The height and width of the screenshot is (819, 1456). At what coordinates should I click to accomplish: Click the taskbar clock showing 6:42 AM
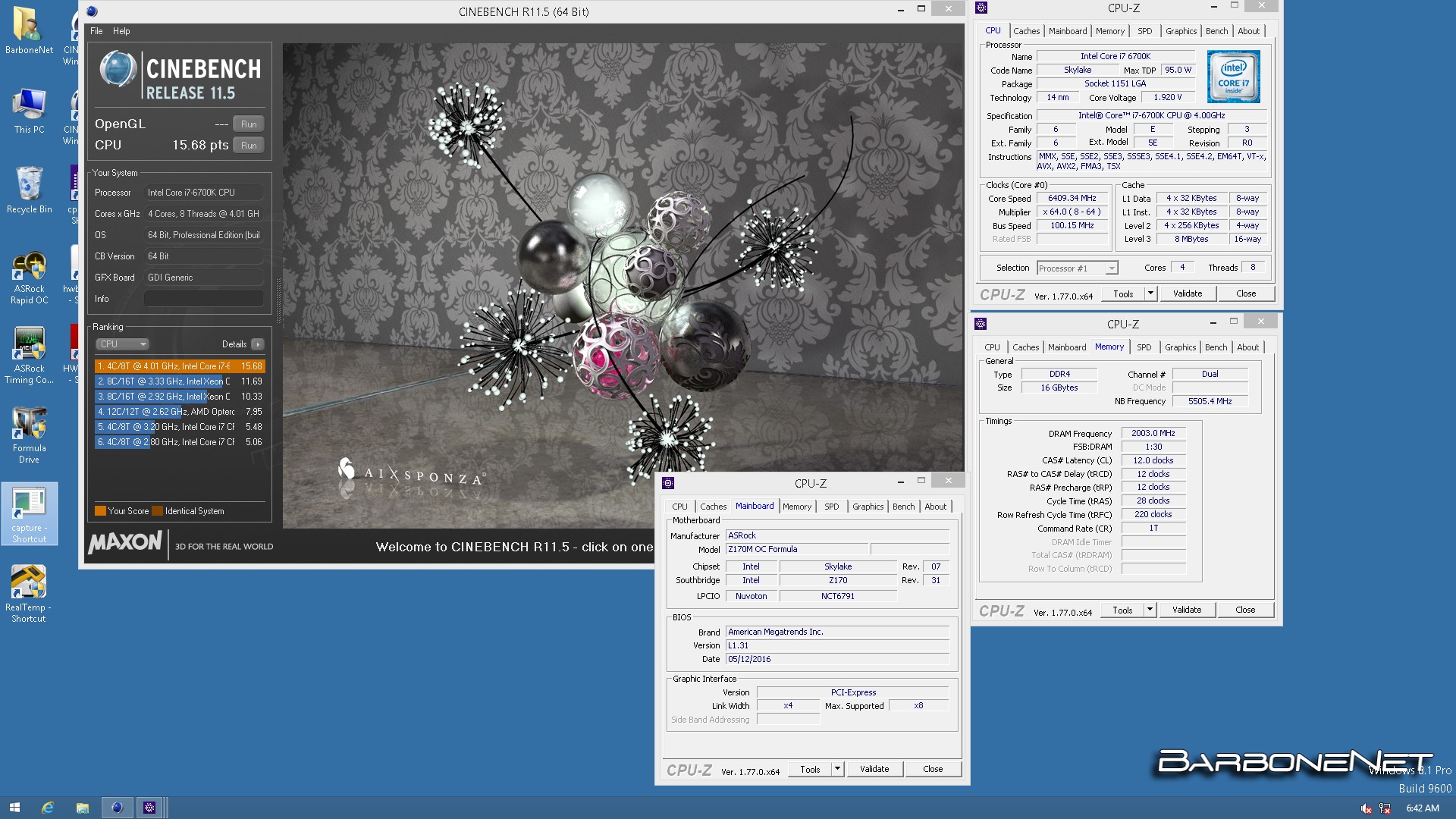click(1423, 808)
